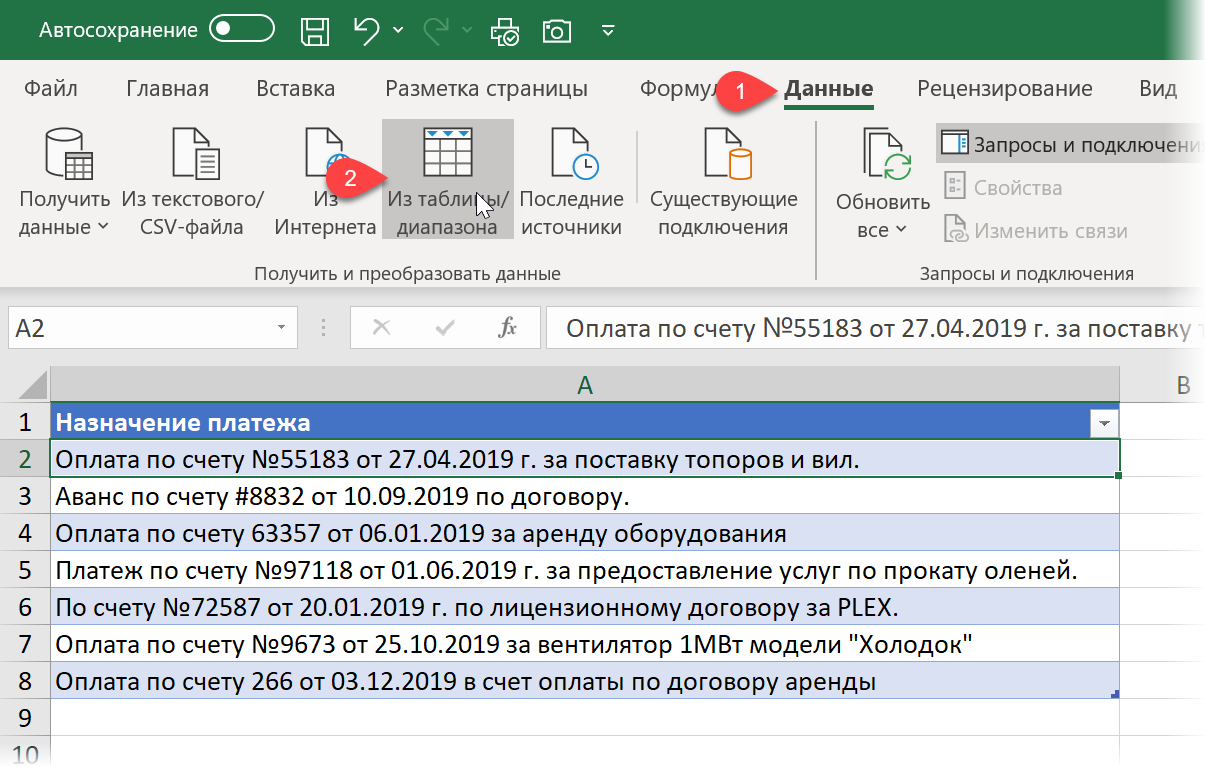1206x767 pixels.
Task: Select row header 4
Action: tap(27, 533)
